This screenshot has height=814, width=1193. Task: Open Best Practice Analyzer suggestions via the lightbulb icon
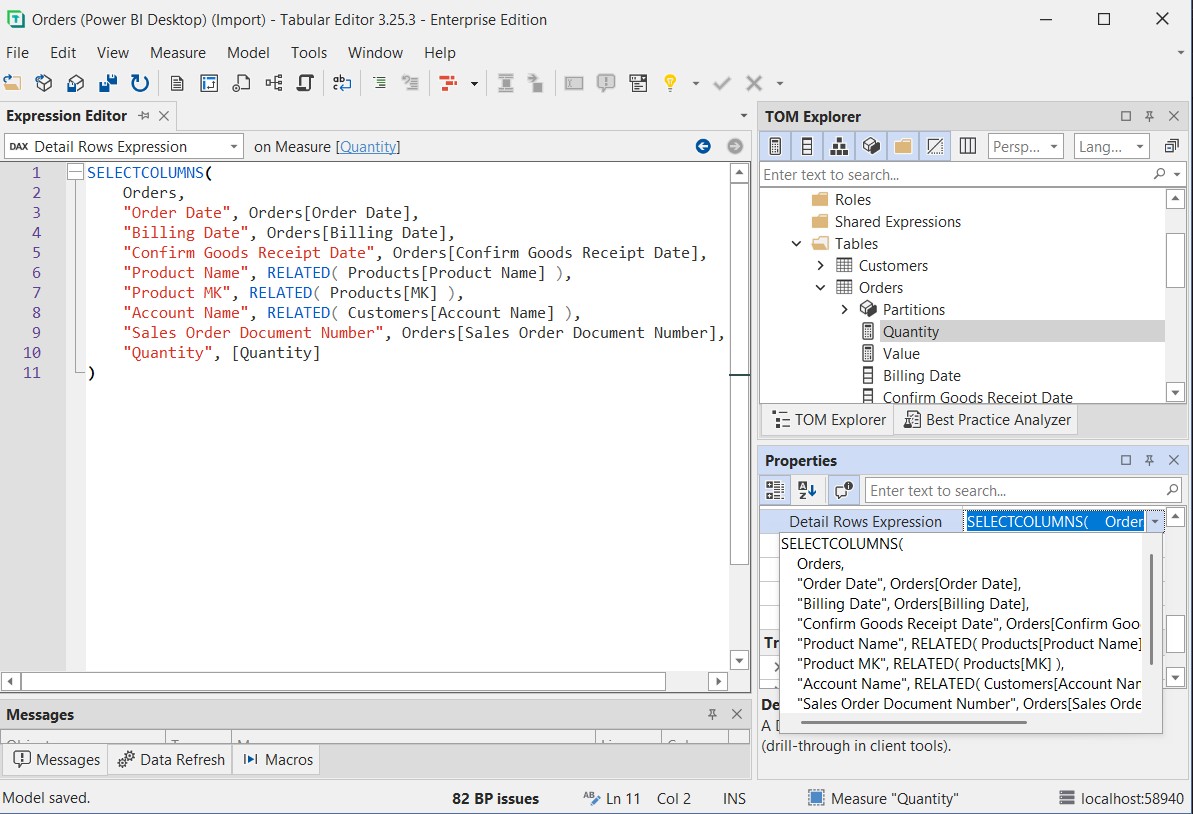pyautogui.click(x=670, y=83)
